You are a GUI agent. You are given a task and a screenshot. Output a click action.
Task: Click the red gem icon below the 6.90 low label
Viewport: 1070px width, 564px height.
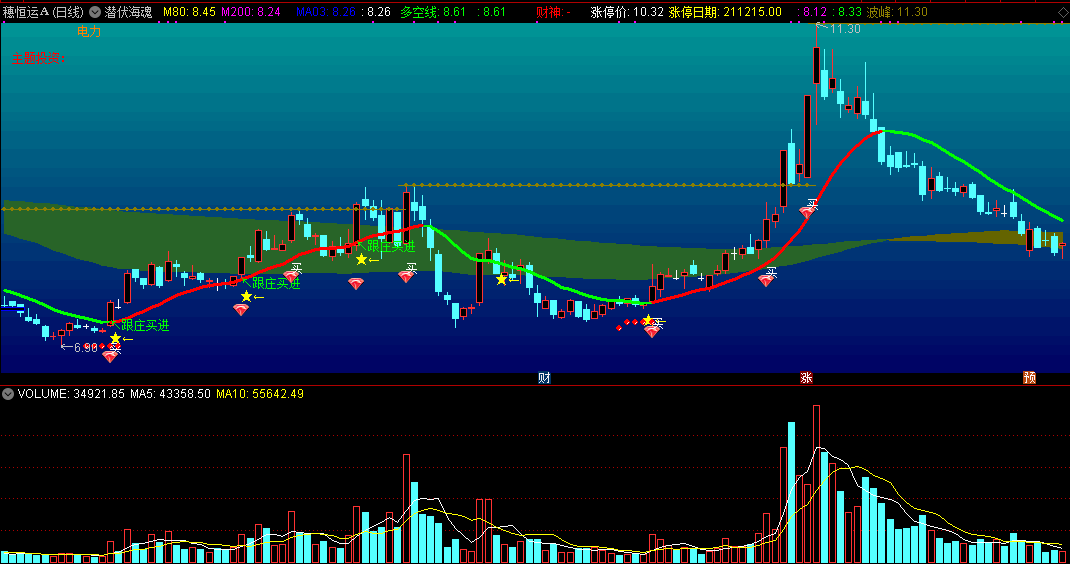point(110,356)
